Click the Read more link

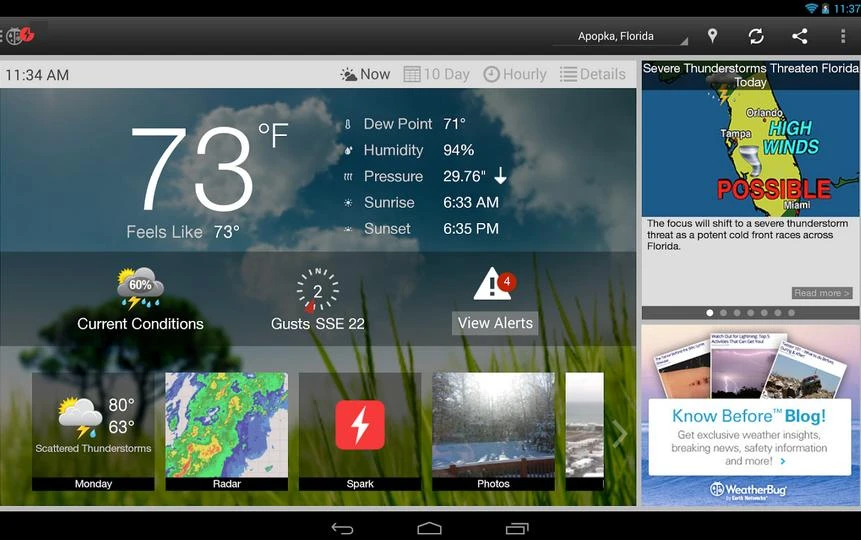822,293
